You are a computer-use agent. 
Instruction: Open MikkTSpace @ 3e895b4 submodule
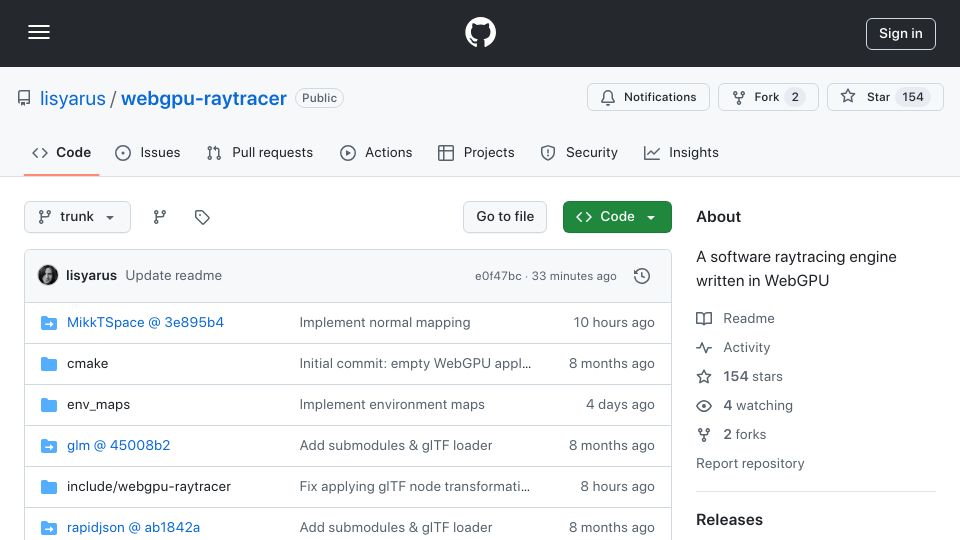tap(145, 323)
